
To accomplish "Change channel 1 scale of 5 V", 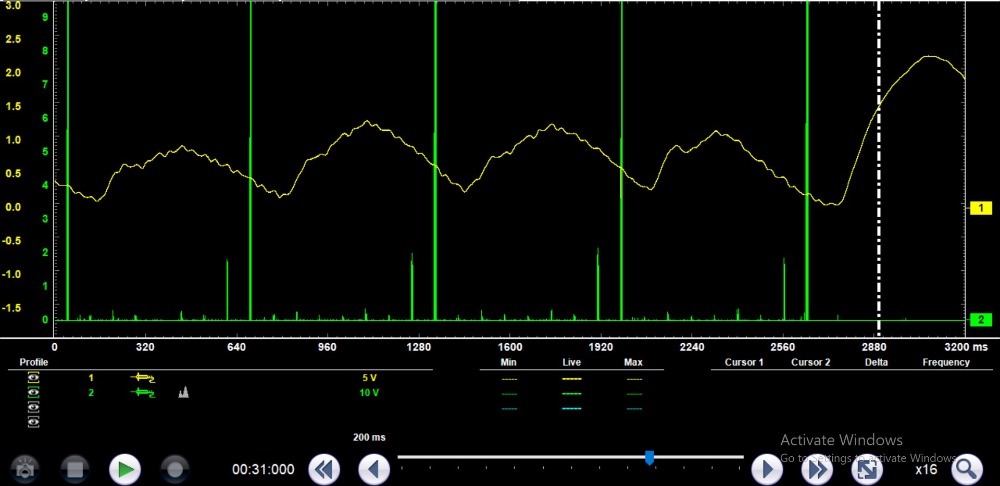I will point(370,378).
